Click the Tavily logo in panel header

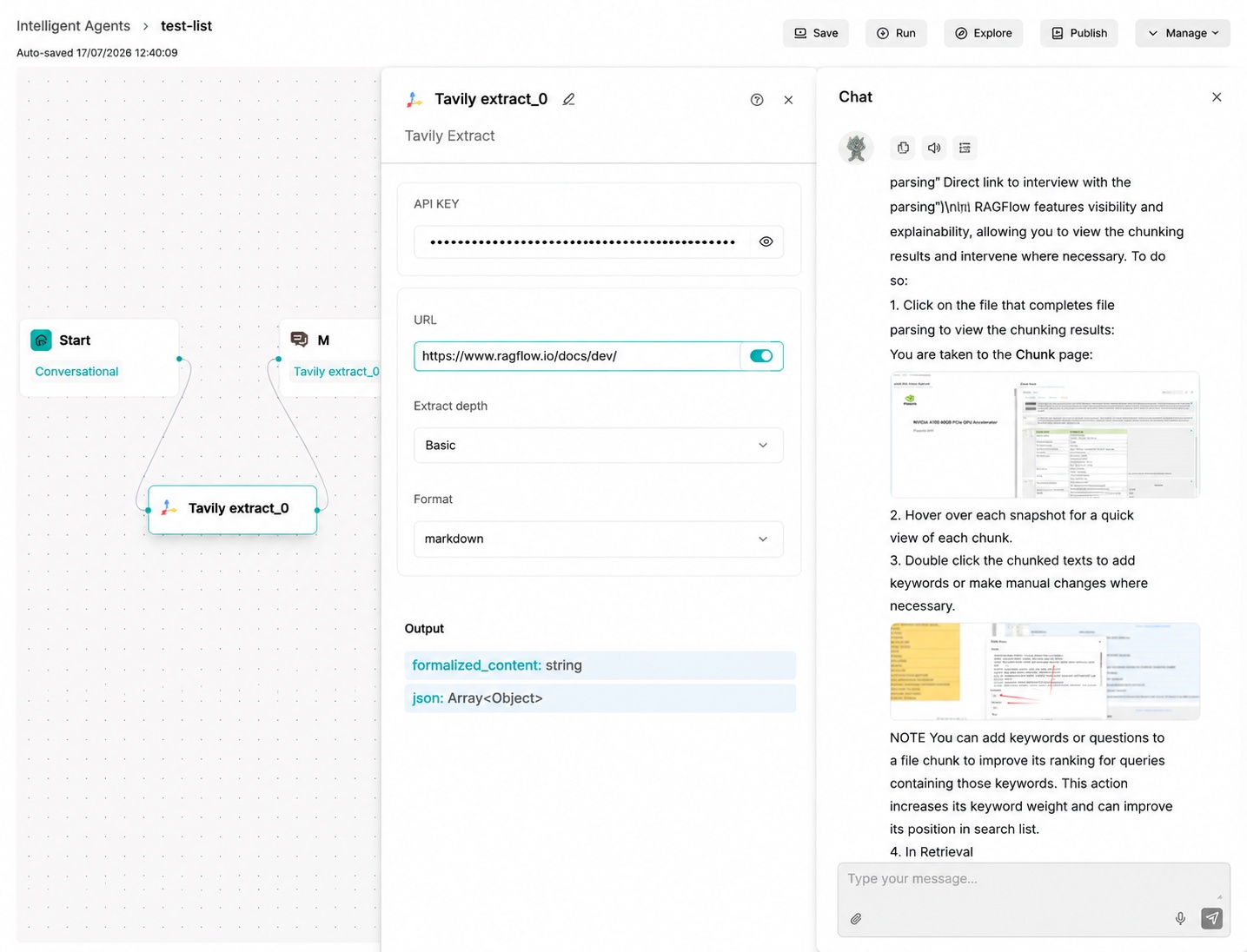point(415,99)
